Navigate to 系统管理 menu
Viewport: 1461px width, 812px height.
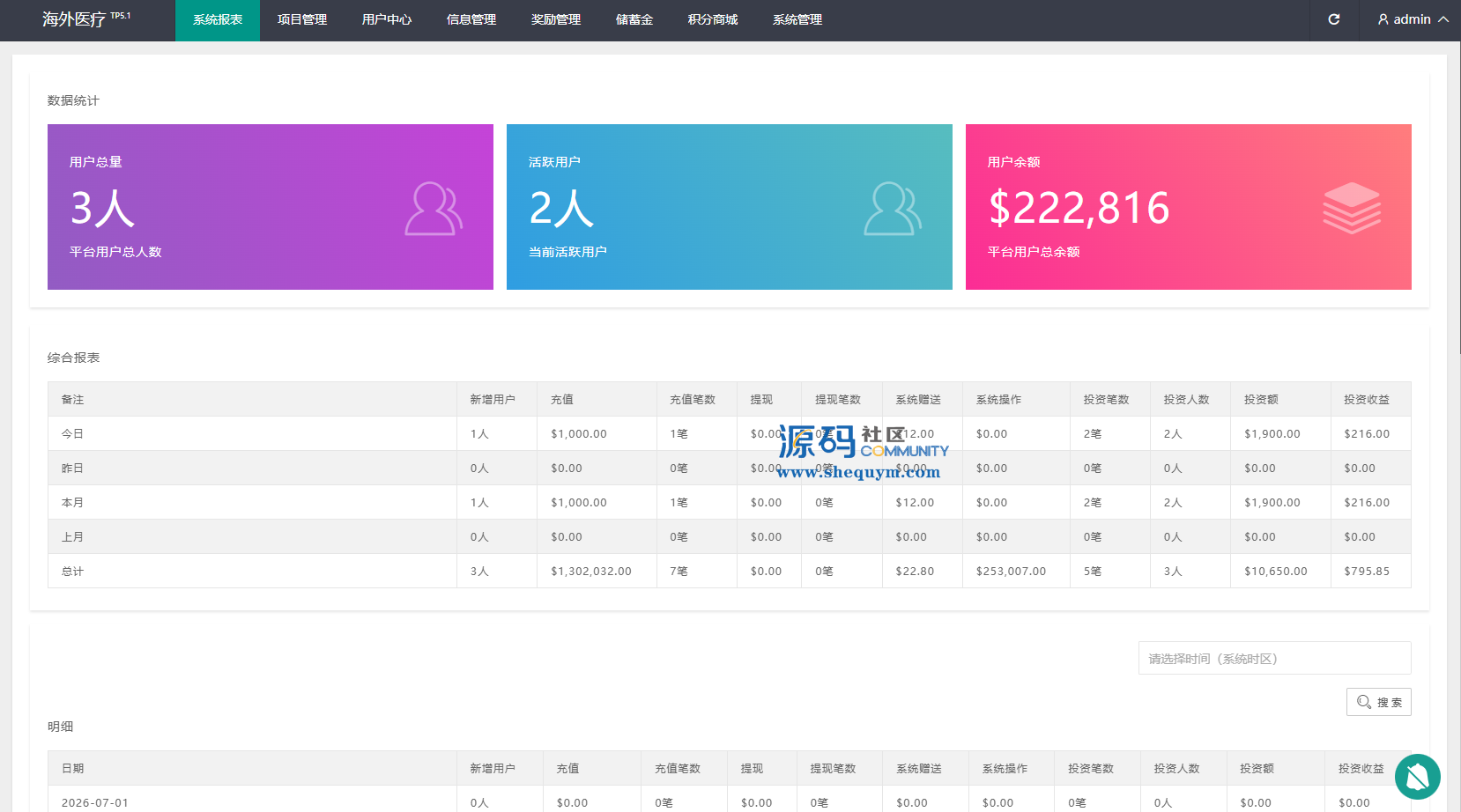click(797, 20)
